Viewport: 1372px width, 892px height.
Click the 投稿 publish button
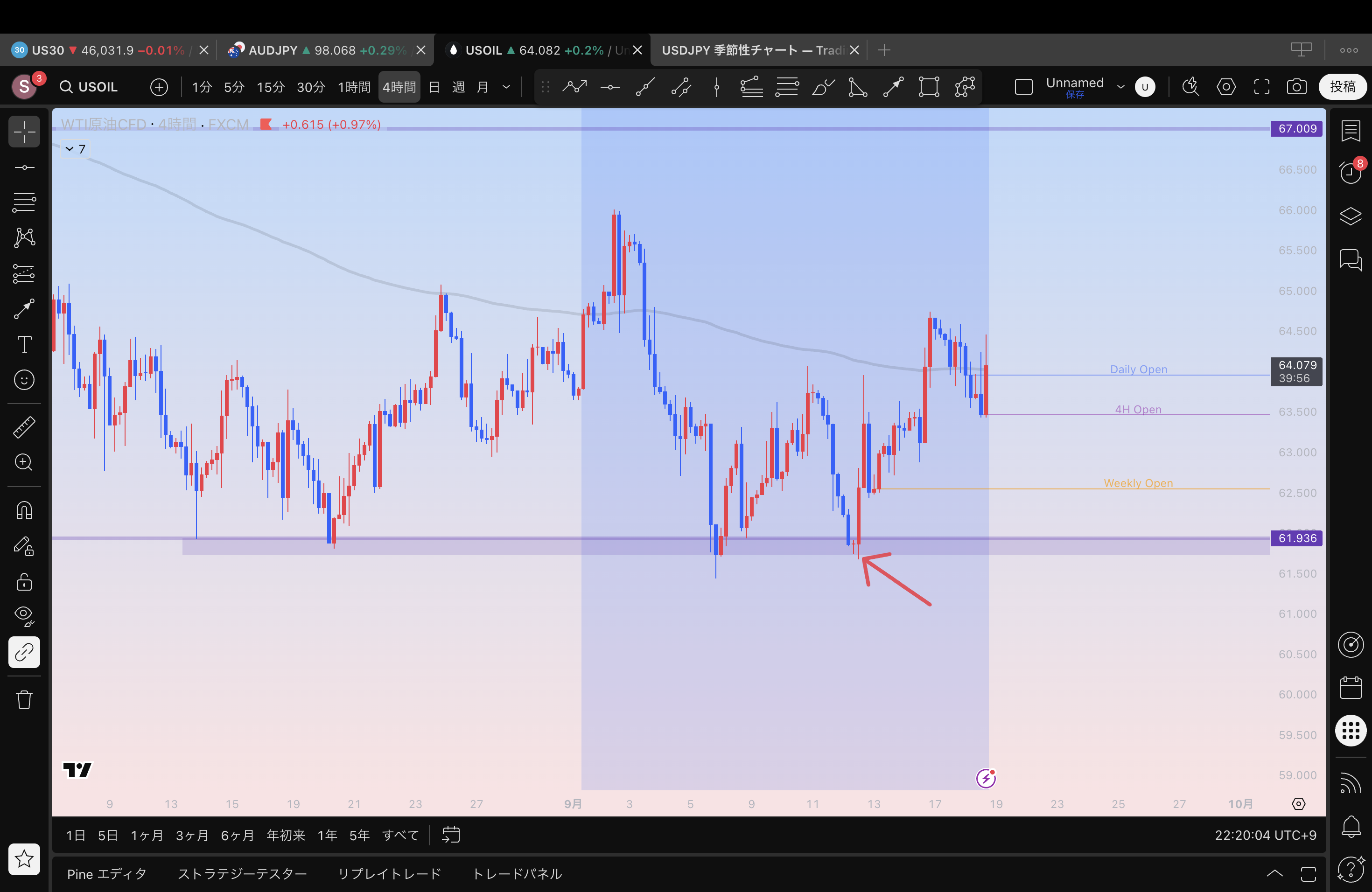pyautogui.click(x=1342, y=87)
